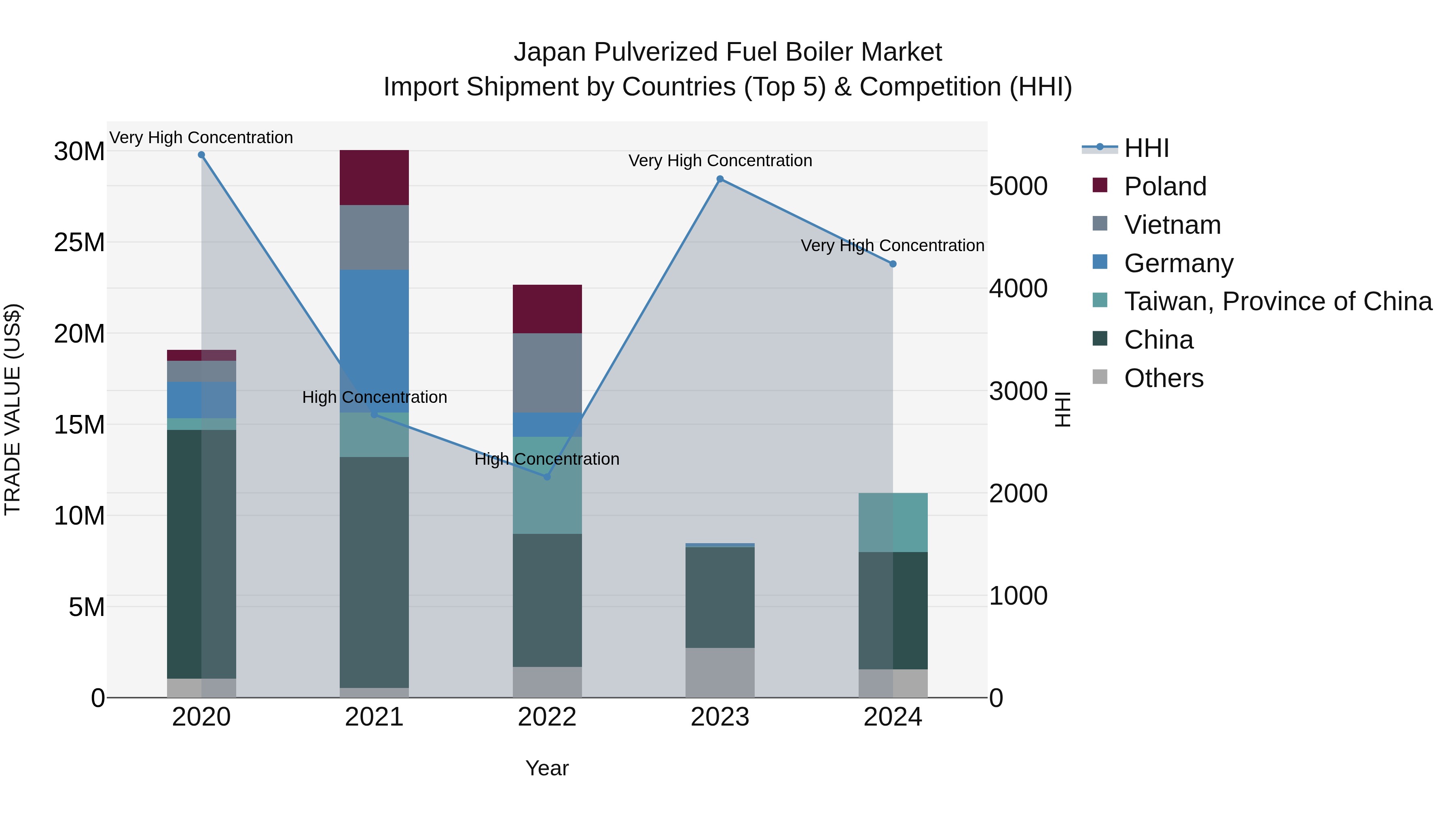
Task: Click the 30M left axis tick label
Action: point(79,152)
